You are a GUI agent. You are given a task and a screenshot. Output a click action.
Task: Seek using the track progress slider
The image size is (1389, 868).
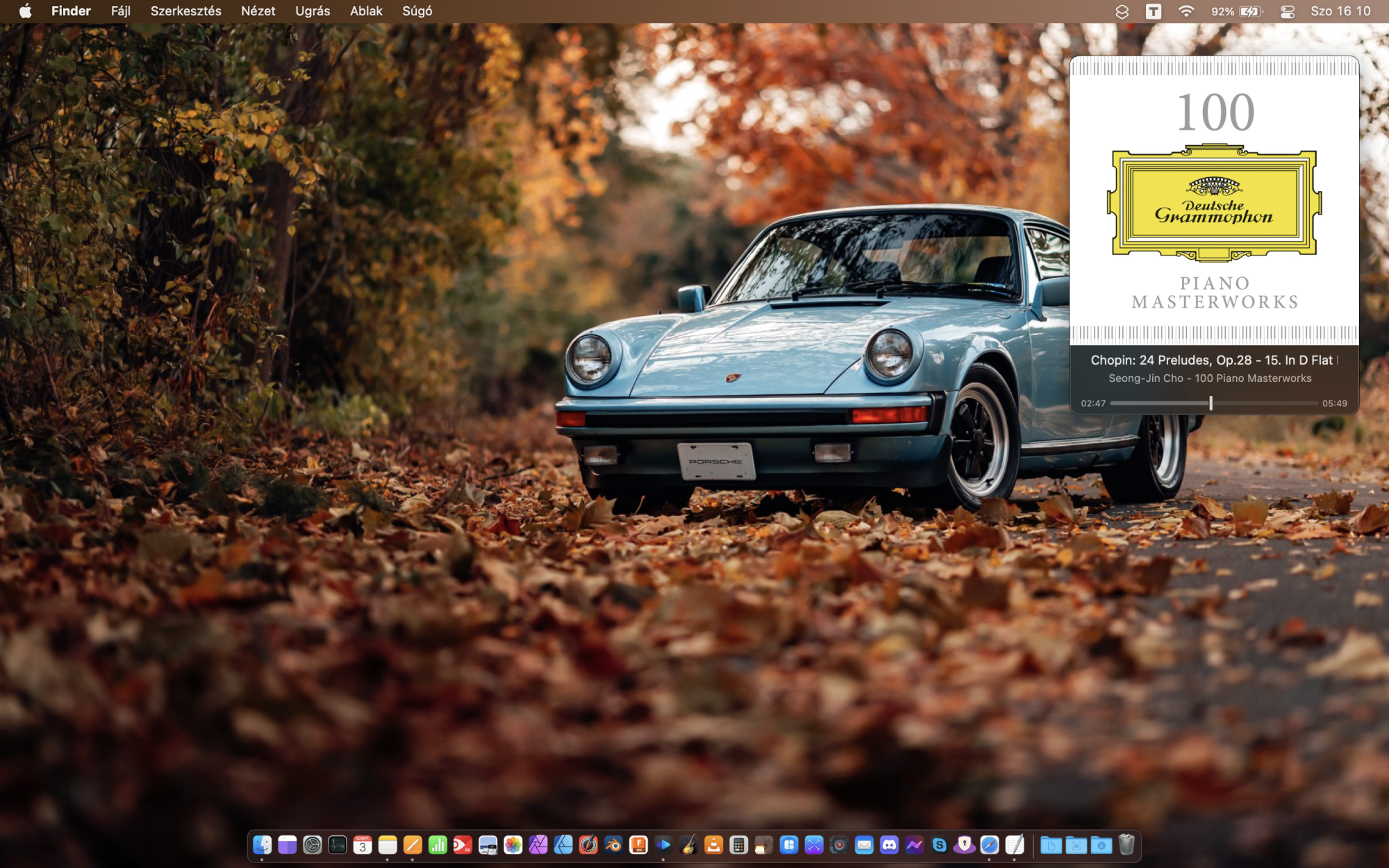tap(1214, 403)
